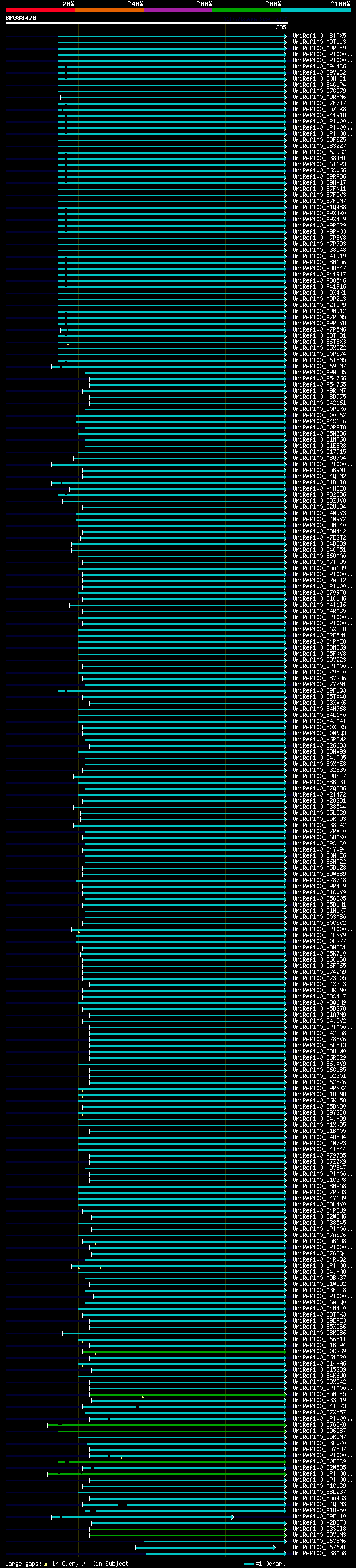
Task: Select label UniRef100_Q38M58
Action: 319,1554
